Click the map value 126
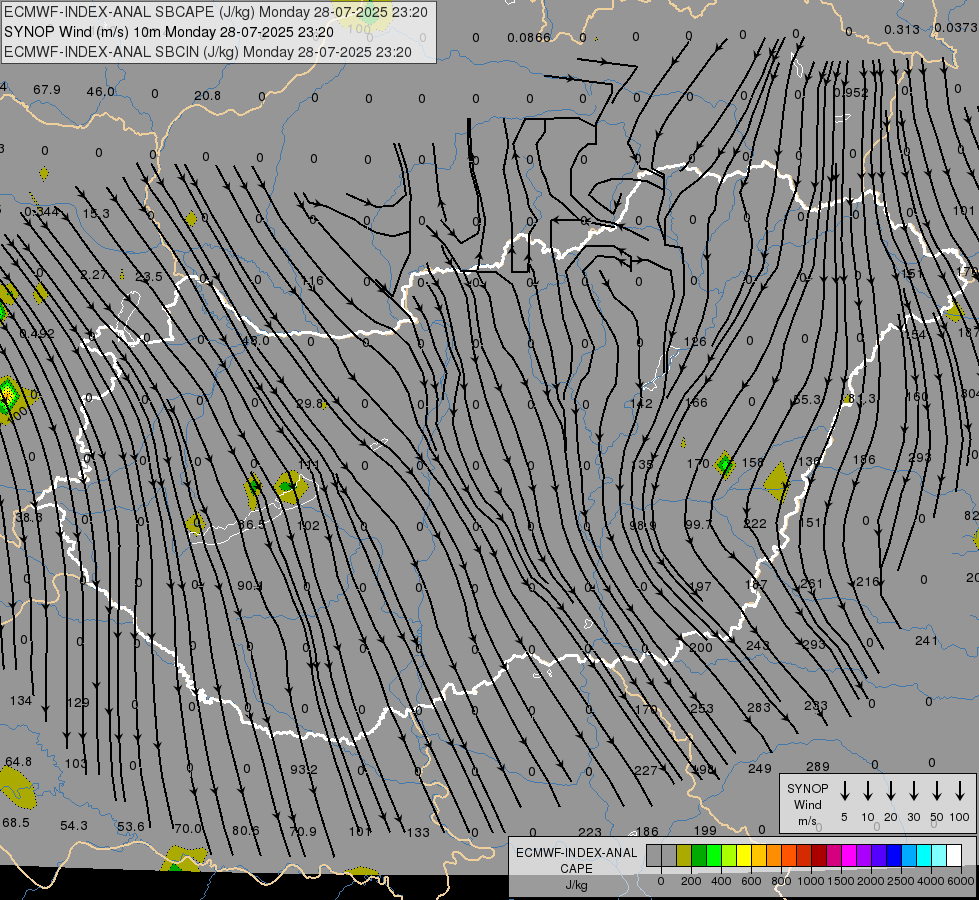 (x=695, y=342)
